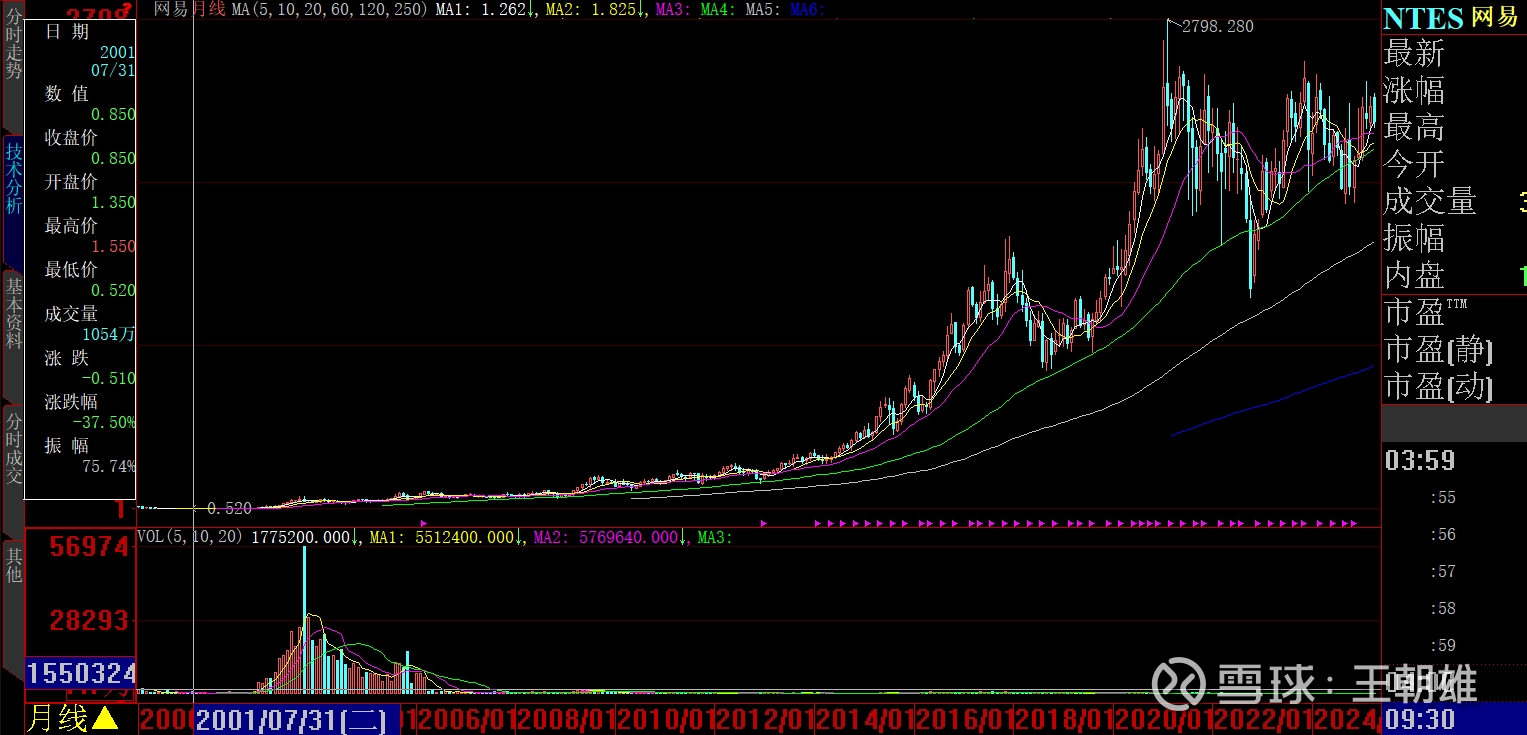
Task: Click the blue MA6 label
Action: 807,9
